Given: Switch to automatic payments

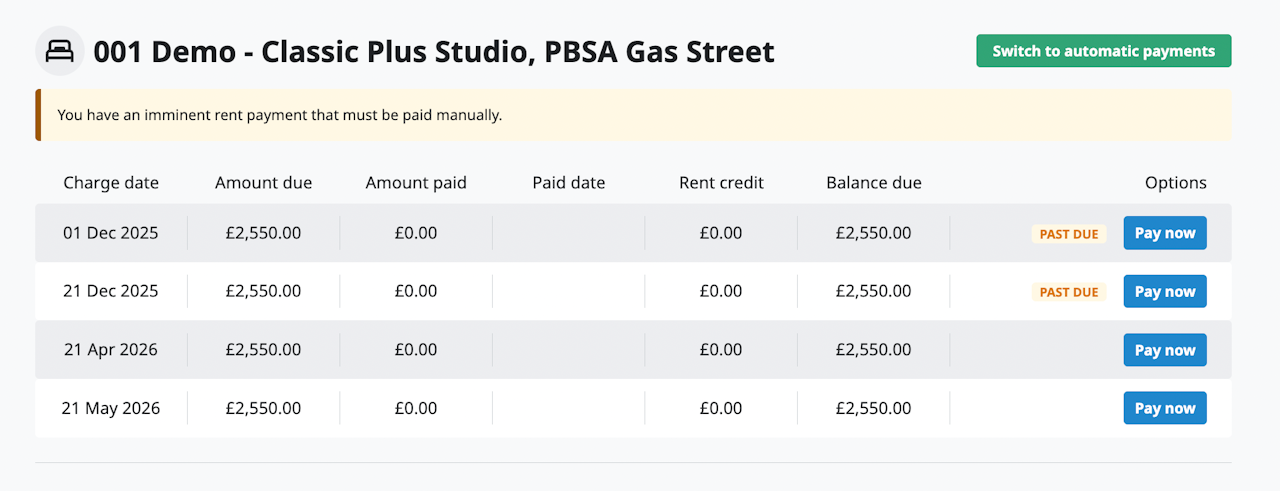Looking at the screenshot, I should click(1103, 51).
